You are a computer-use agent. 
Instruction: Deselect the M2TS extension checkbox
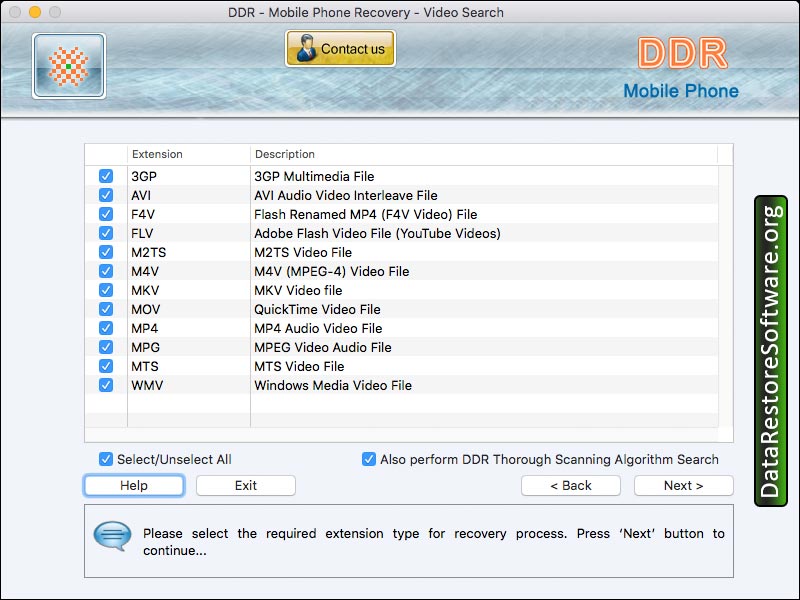click(106, 252)
